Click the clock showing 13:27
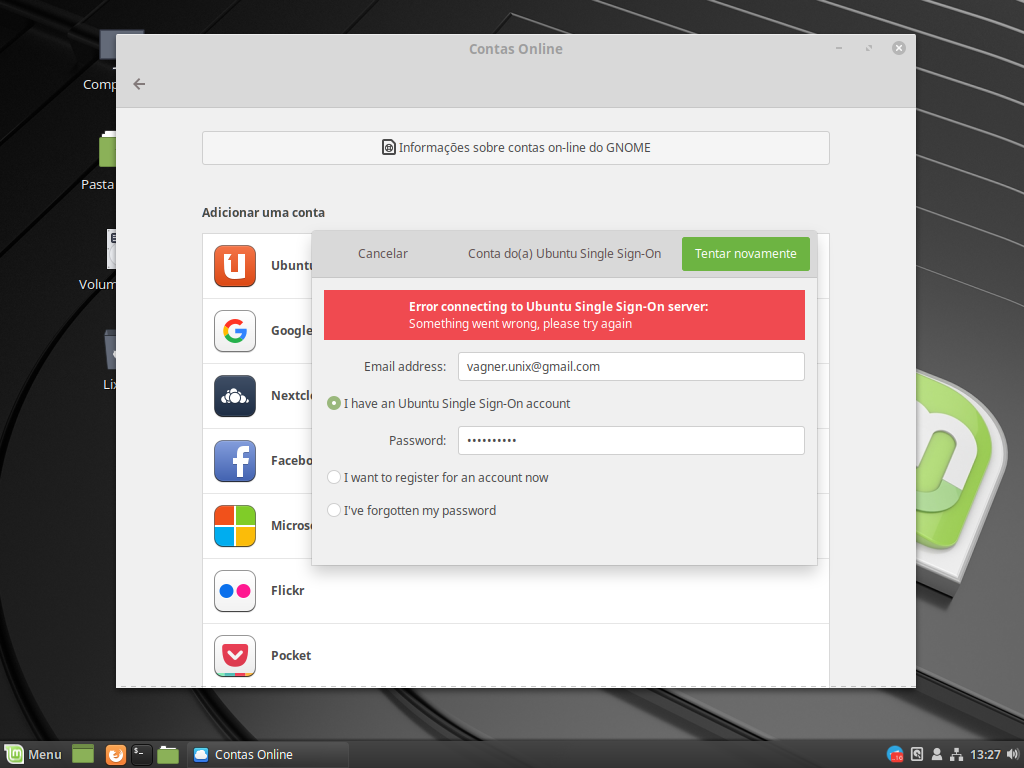This screenshot has width=1024, height=768. click(x=985, y=754)
